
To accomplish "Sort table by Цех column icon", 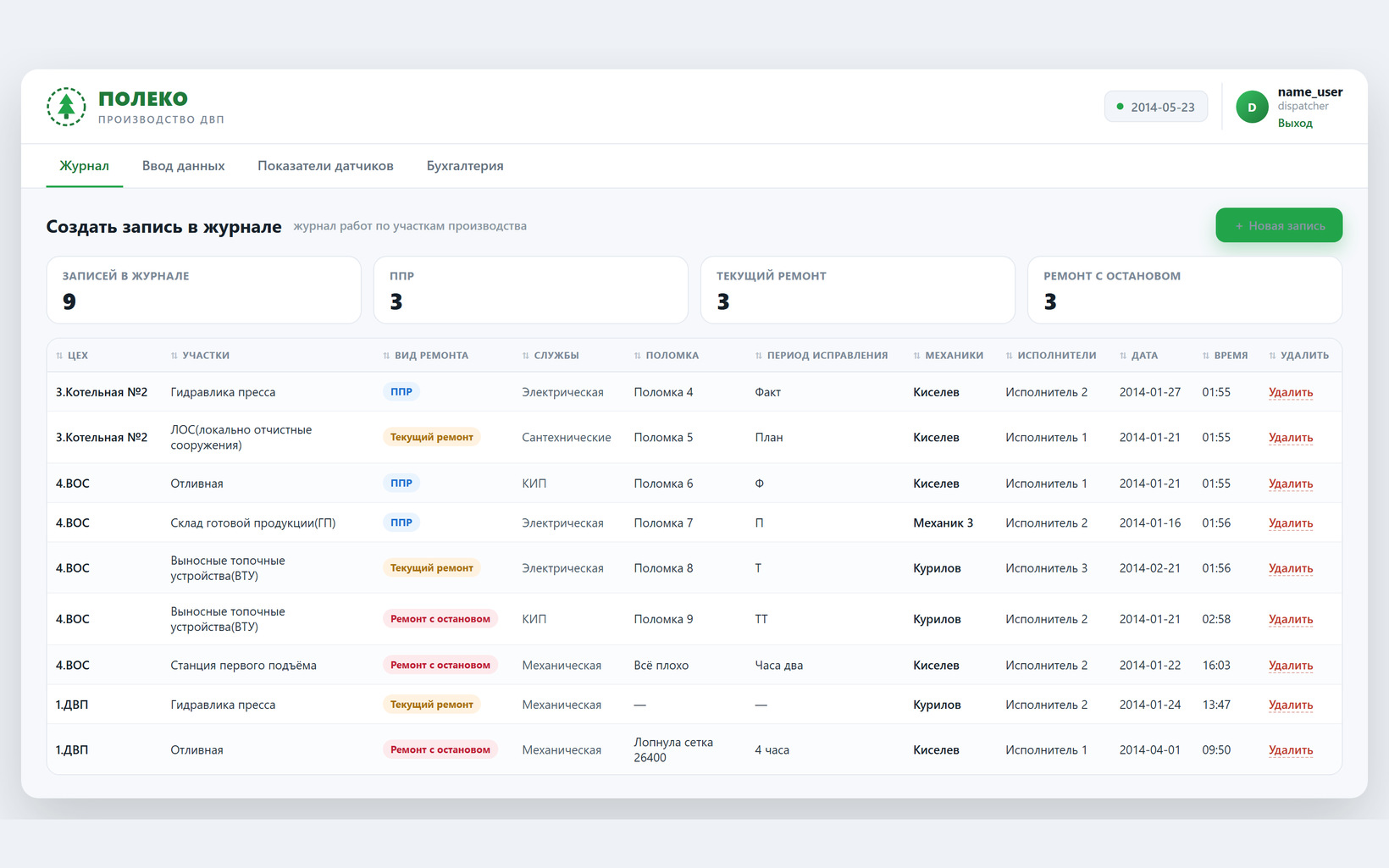I will [59, 356].
